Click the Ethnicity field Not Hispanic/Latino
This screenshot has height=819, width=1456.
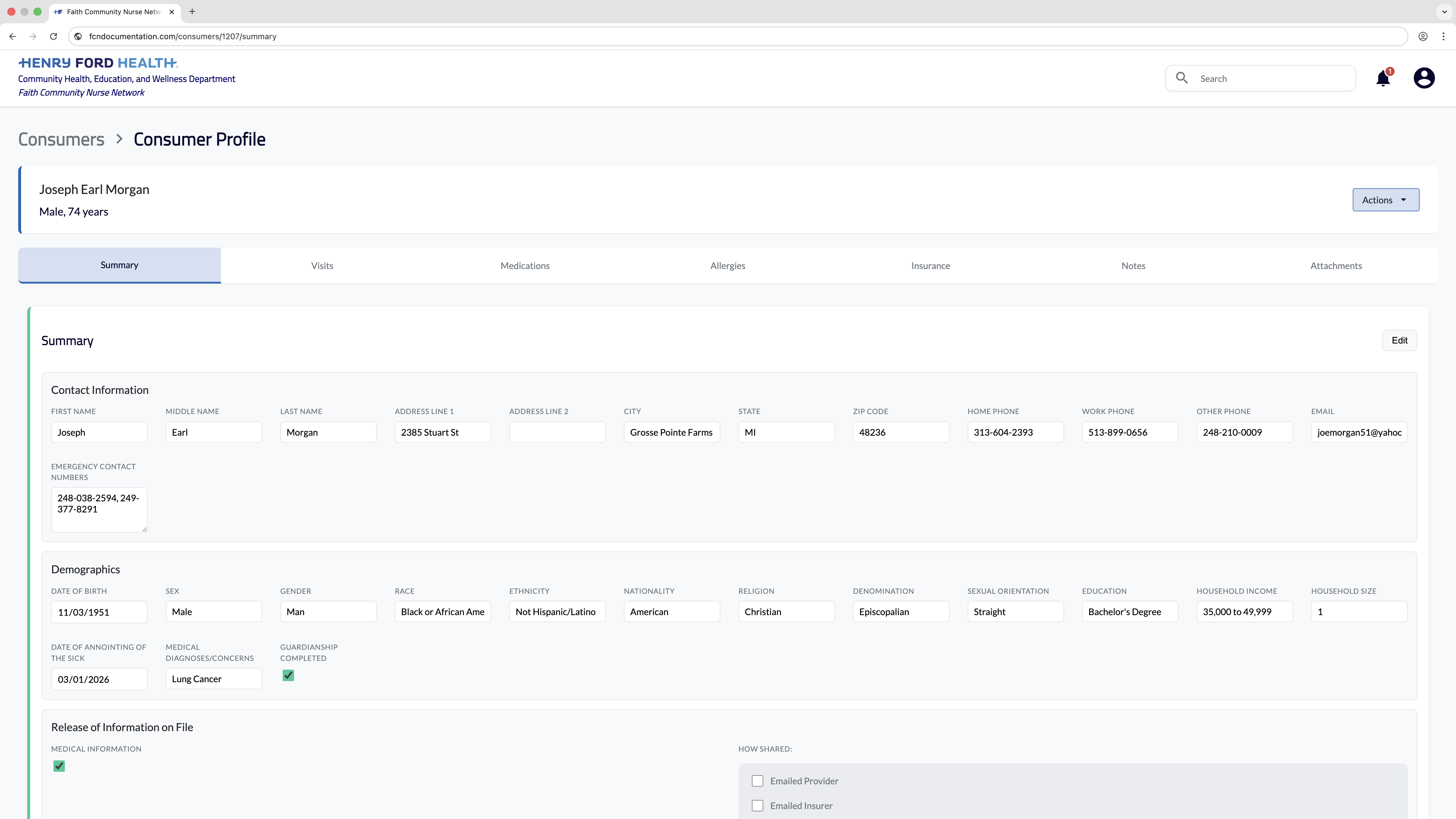point(557,612)
